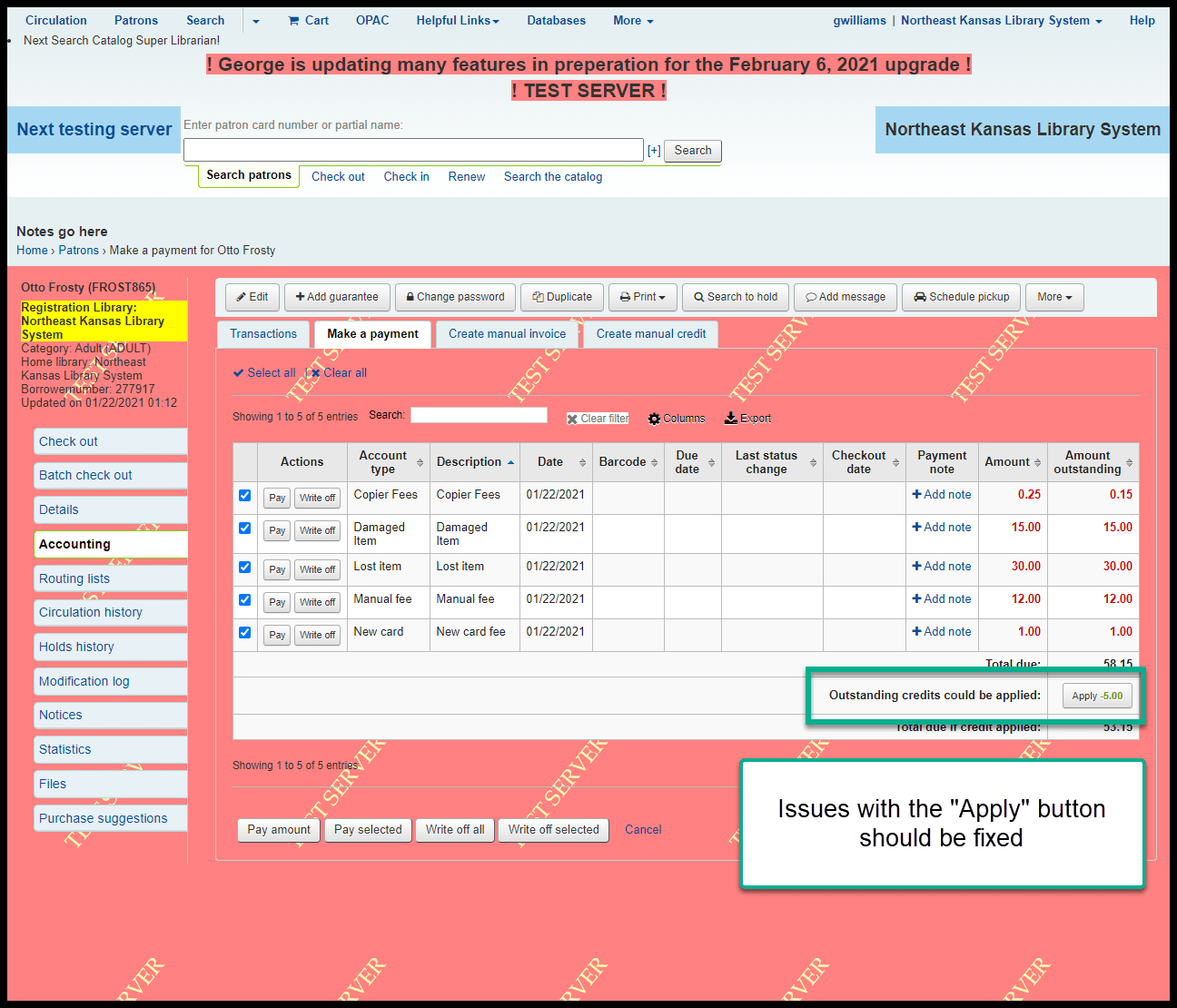Apply the -5.00 outstanding credit
Screen dimensions: 1177x1008
[1097, 696]
